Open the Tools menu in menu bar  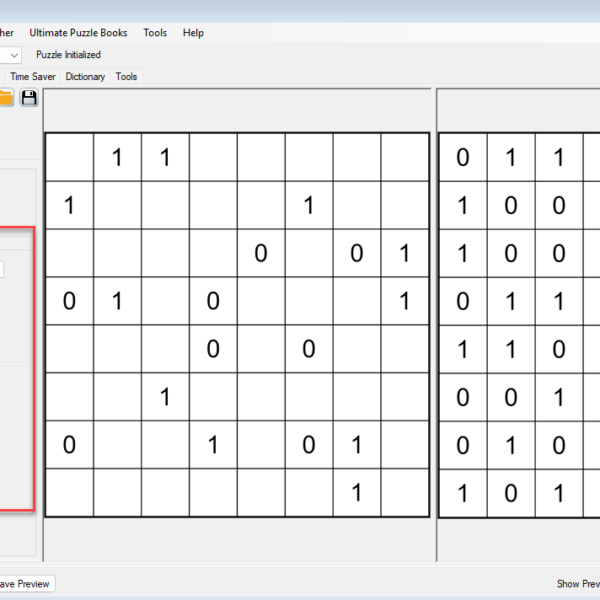point(155,33)
